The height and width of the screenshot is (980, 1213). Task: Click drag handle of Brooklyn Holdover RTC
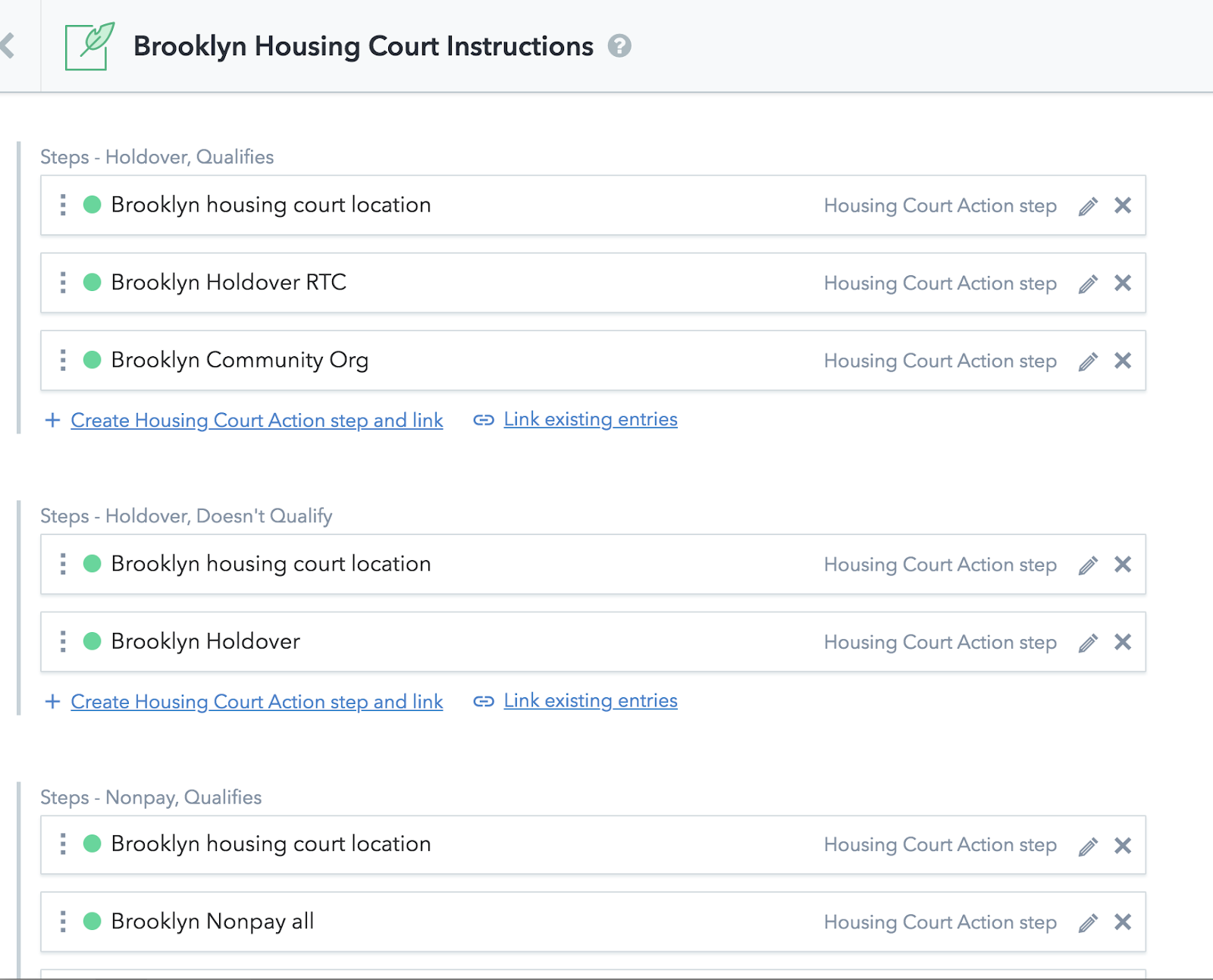click(63, 283)
